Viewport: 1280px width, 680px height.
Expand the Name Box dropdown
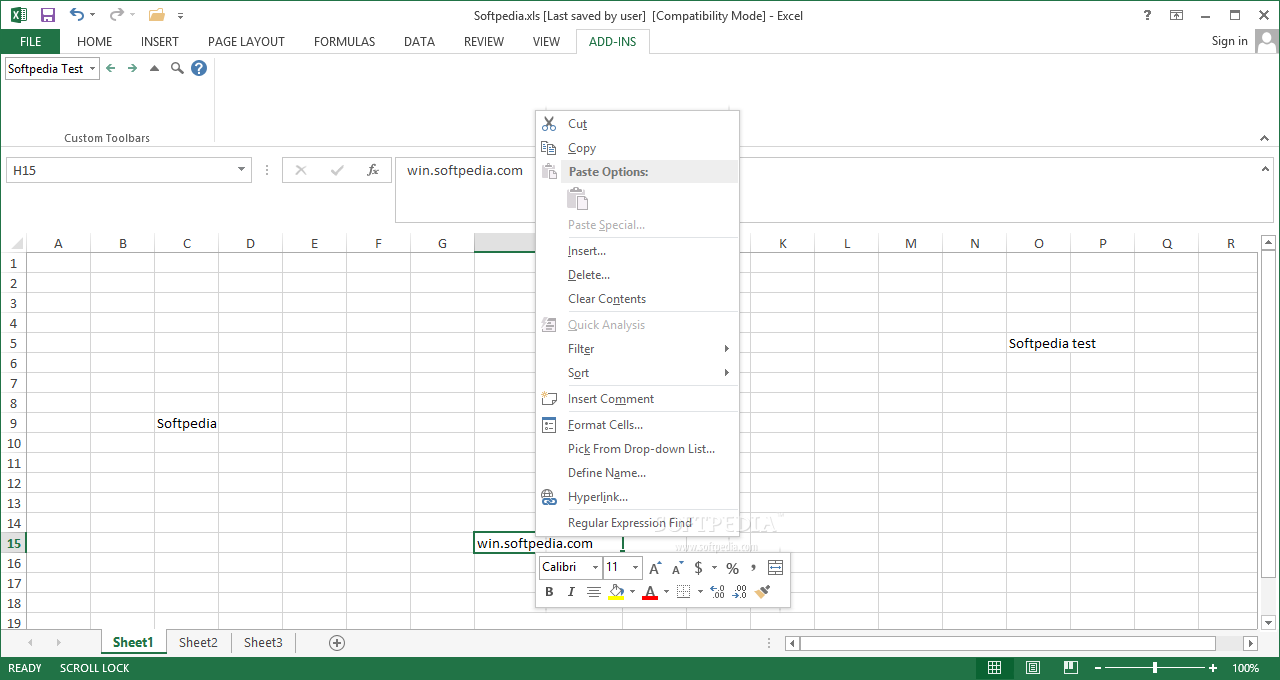pyautogui.click(x=241, y=170)
